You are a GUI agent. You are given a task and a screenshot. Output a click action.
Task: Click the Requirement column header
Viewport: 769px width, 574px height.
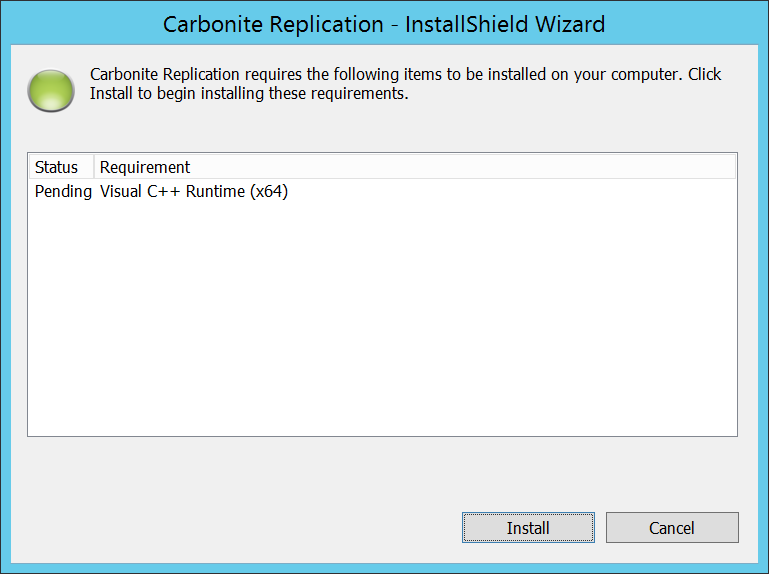145,167
